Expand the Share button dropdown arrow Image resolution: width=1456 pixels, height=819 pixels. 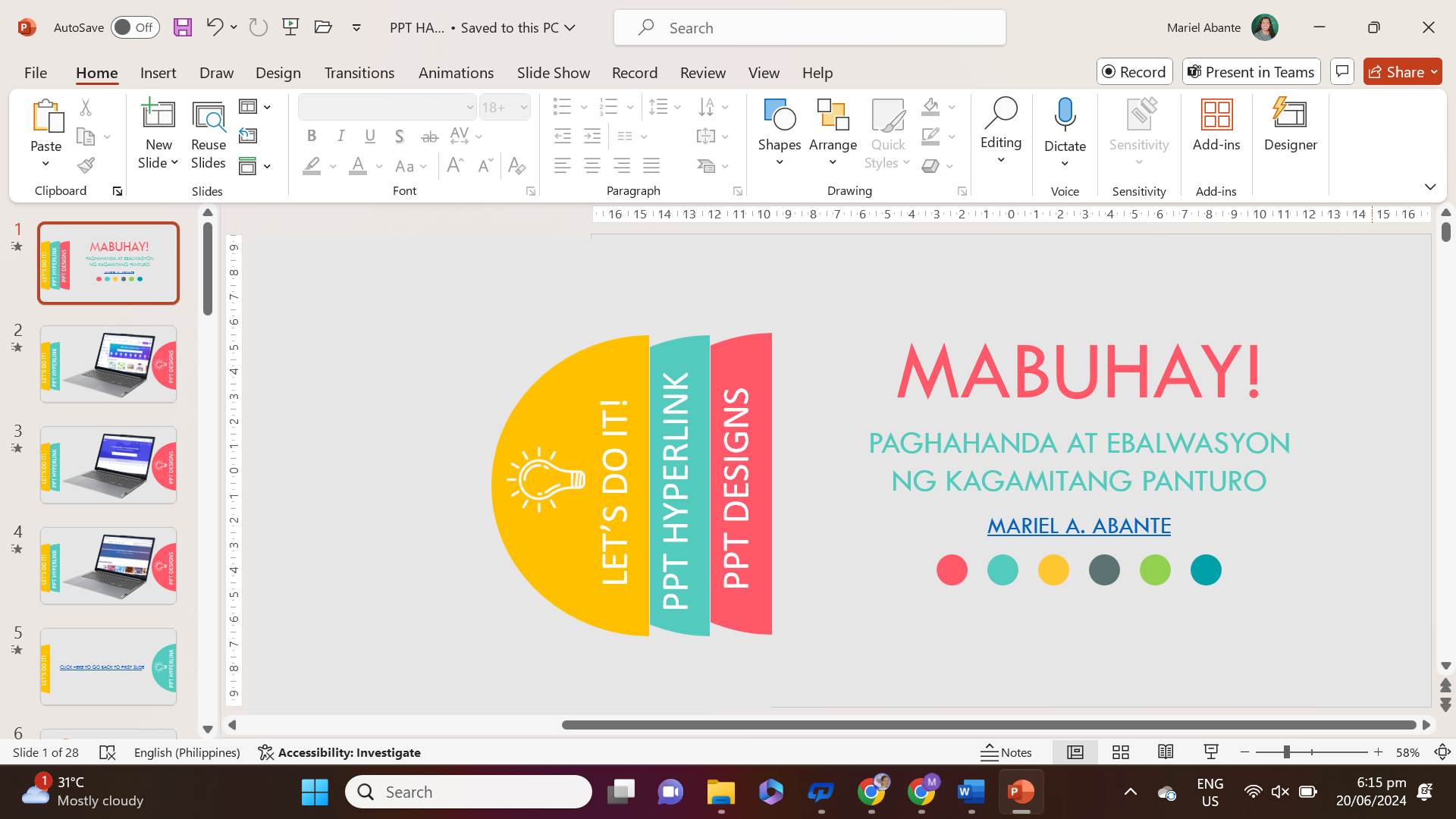point(1434,72)
